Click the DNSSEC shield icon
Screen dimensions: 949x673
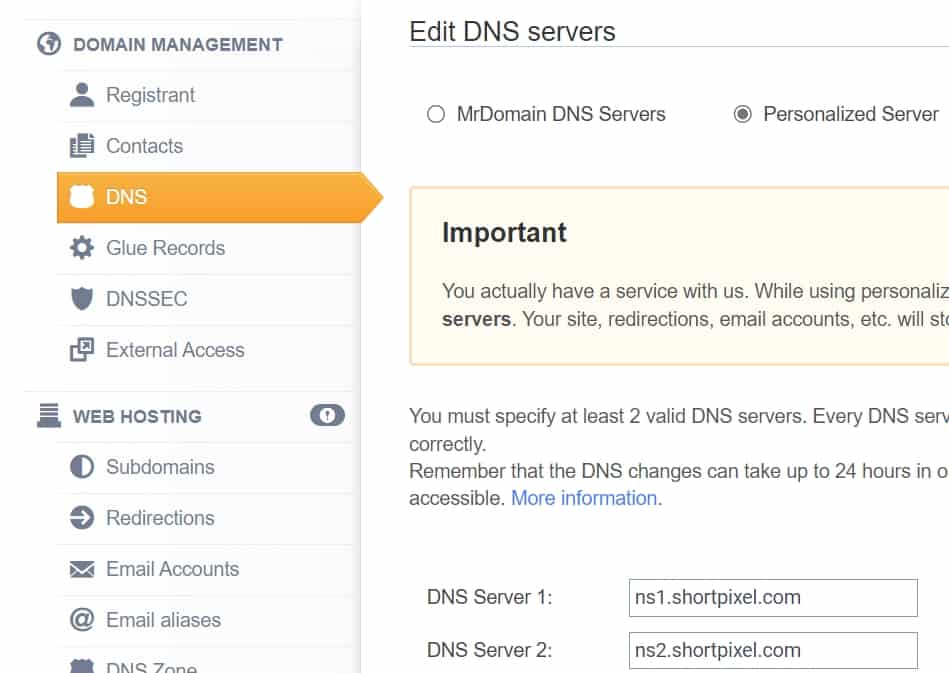[x=81, y=299]
